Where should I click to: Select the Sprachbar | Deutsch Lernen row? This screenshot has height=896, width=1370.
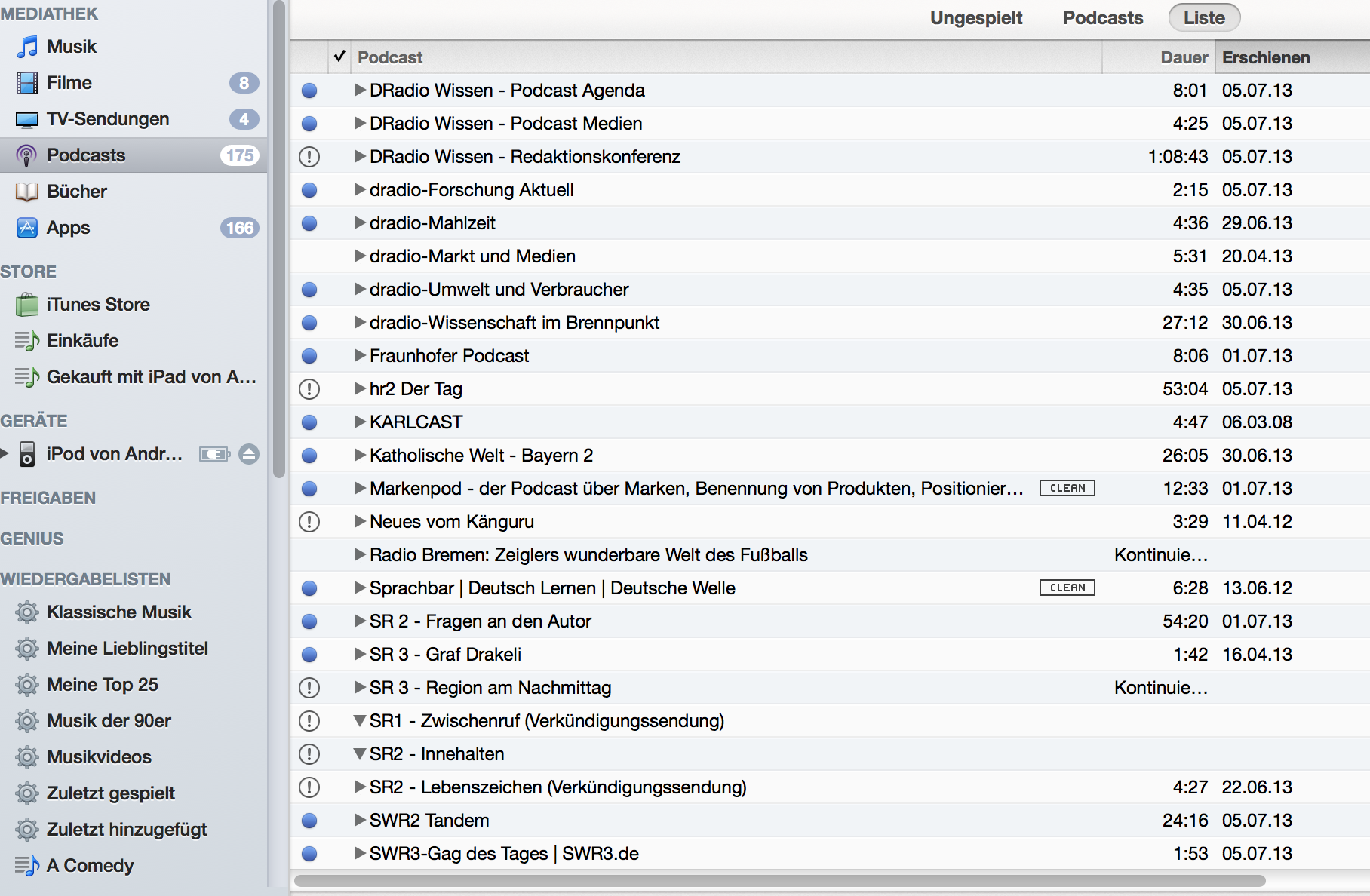click(830, 588)
